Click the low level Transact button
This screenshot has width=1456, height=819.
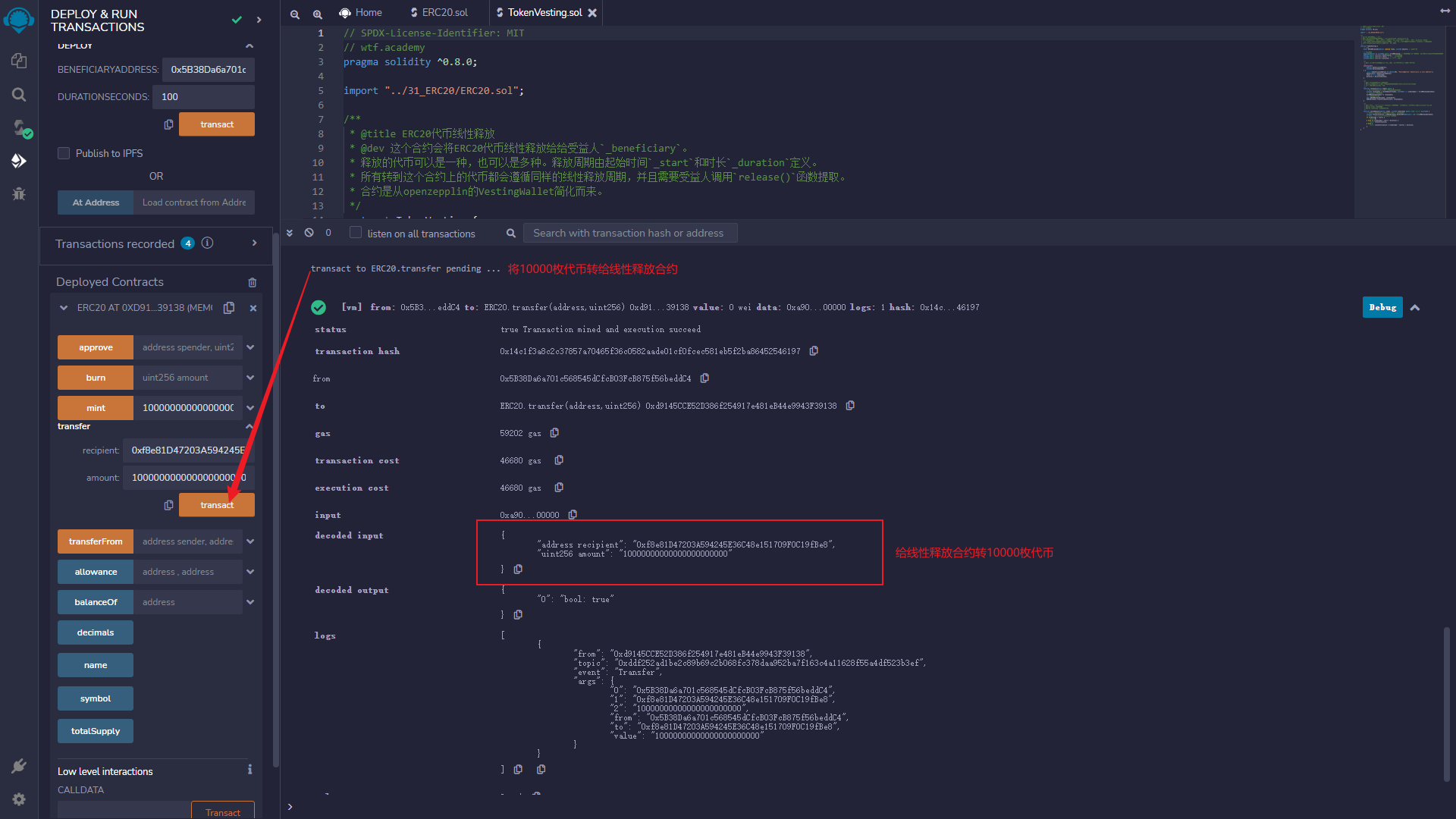[x=223, y=810]
